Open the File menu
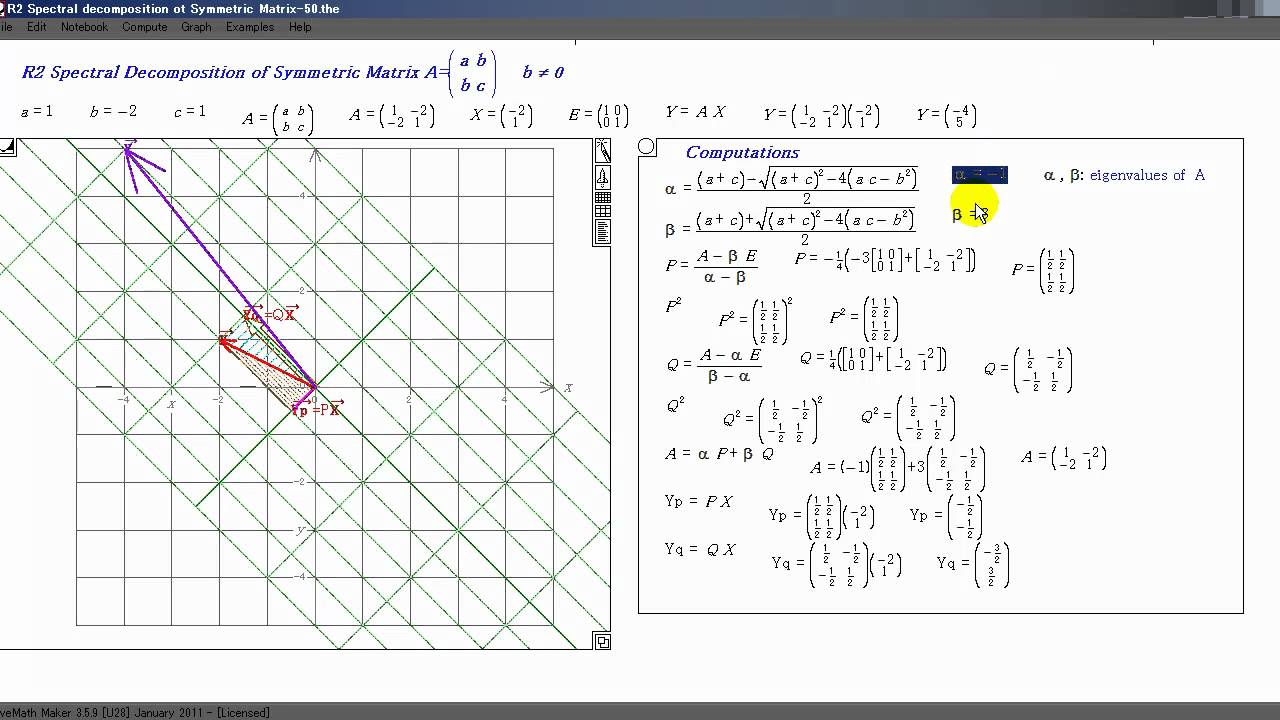 [x=6, y=27]
